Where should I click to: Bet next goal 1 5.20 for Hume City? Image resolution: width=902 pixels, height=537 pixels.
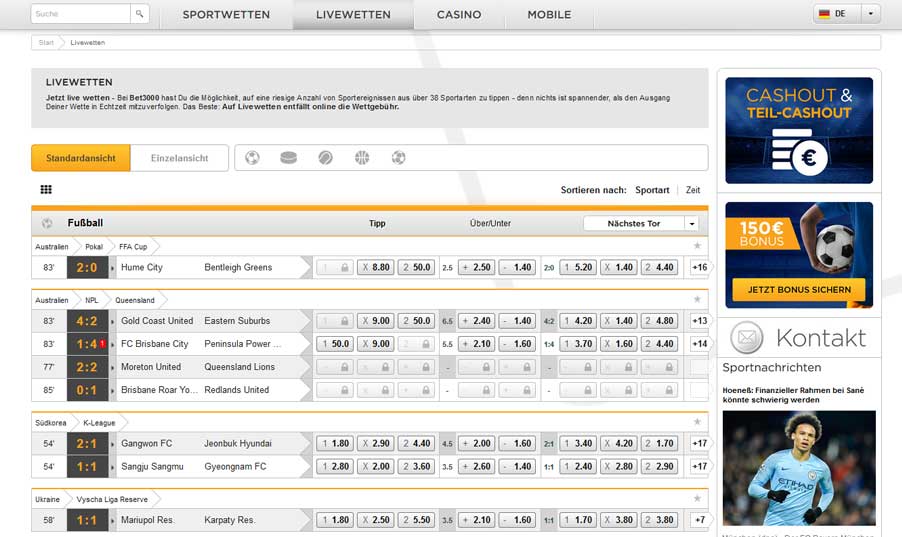pos(578,267)
